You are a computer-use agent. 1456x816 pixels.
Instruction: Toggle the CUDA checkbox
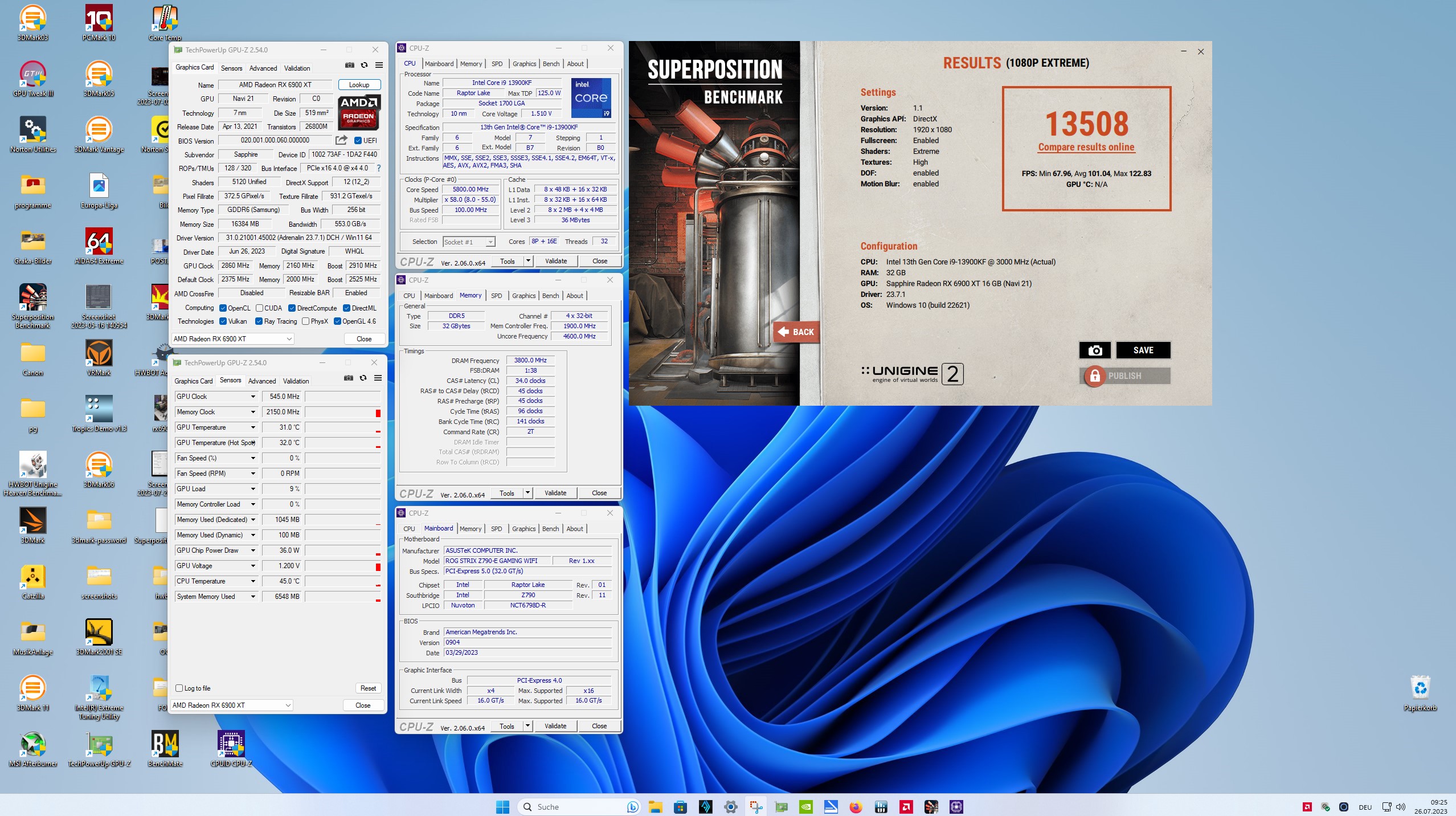pos(259,308)
